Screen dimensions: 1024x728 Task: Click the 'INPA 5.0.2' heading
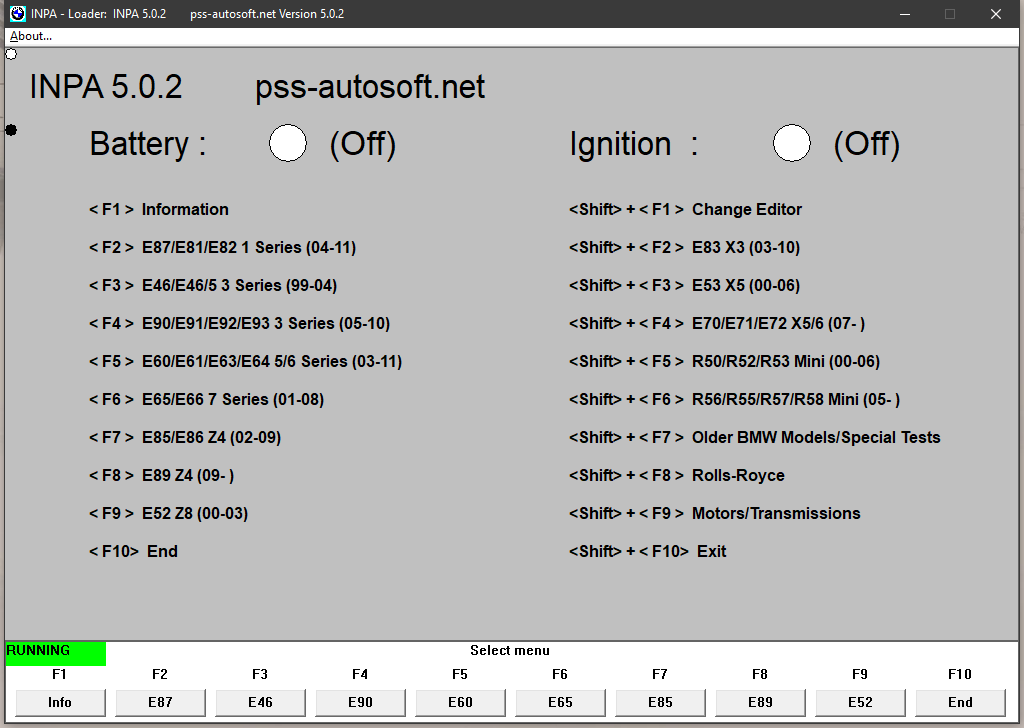[106, 87]
